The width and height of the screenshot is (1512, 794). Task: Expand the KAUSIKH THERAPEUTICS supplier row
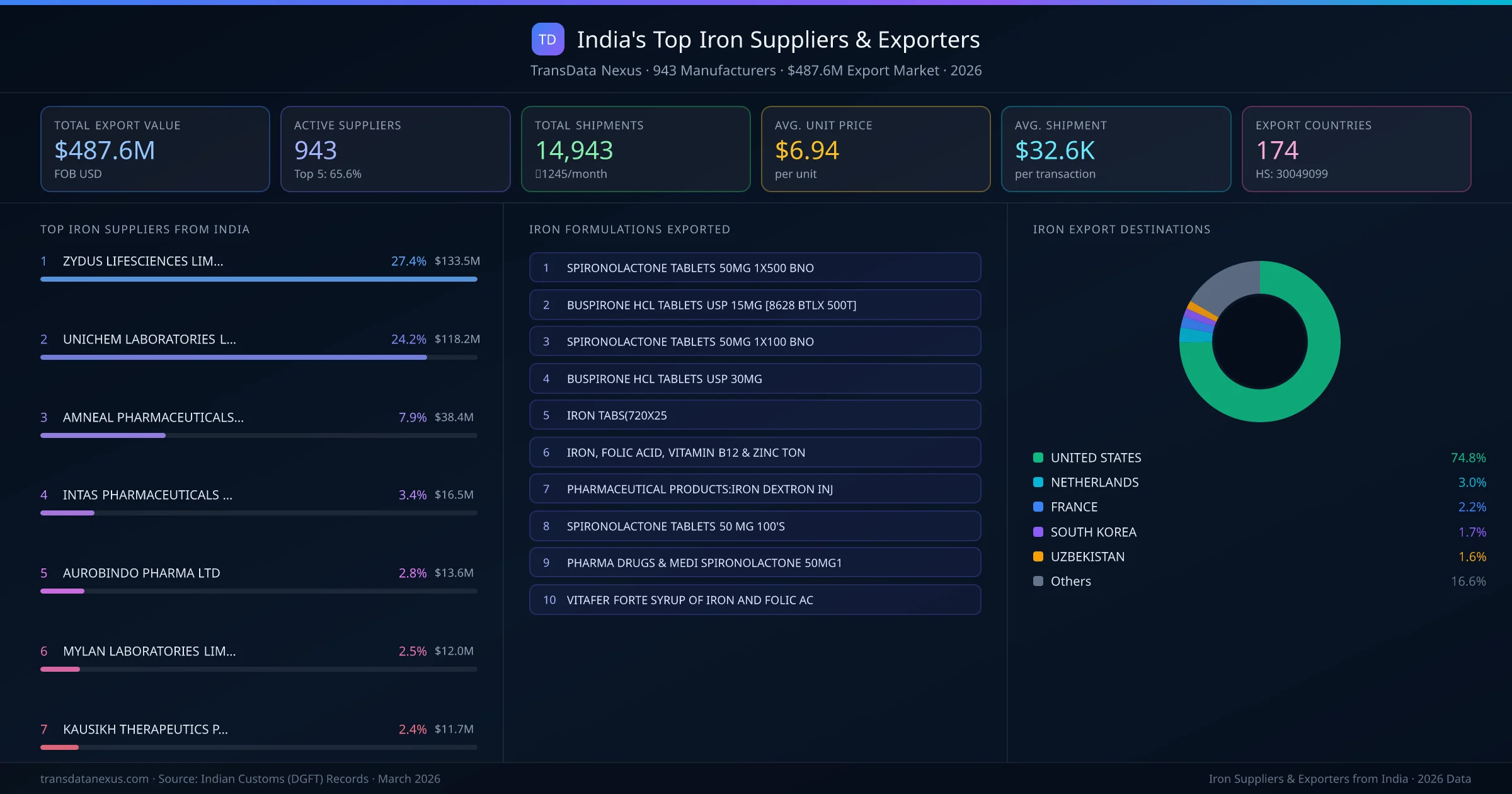(x=145, y=729)
